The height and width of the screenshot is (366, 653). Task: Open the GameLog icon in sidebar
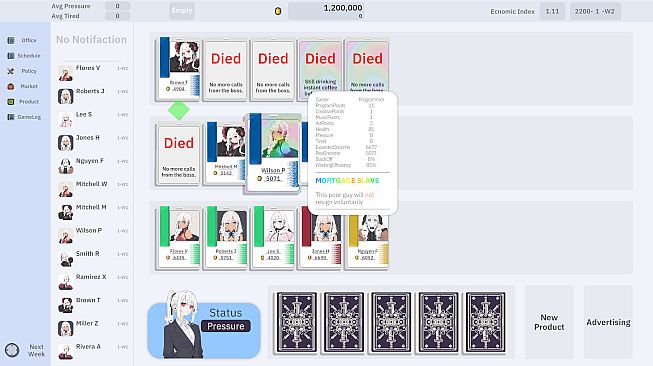(x=11, y=117)
